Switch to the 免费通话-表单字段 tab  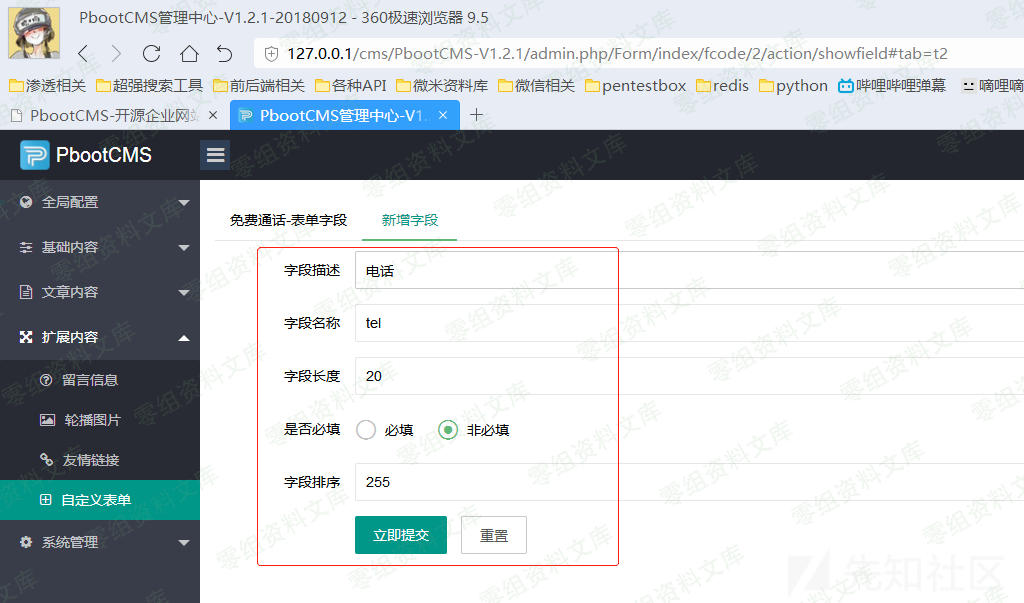288,220
